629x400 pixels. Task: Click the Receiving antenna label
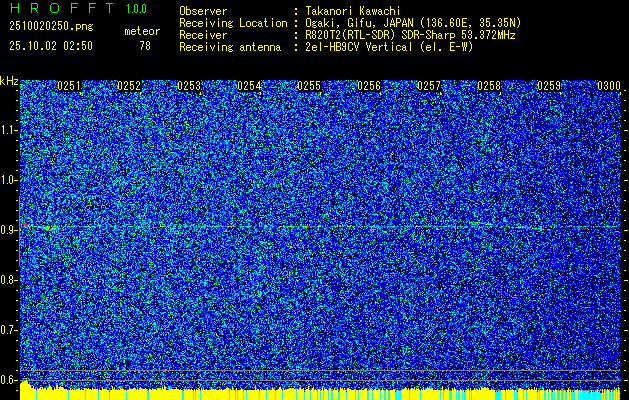230,47
